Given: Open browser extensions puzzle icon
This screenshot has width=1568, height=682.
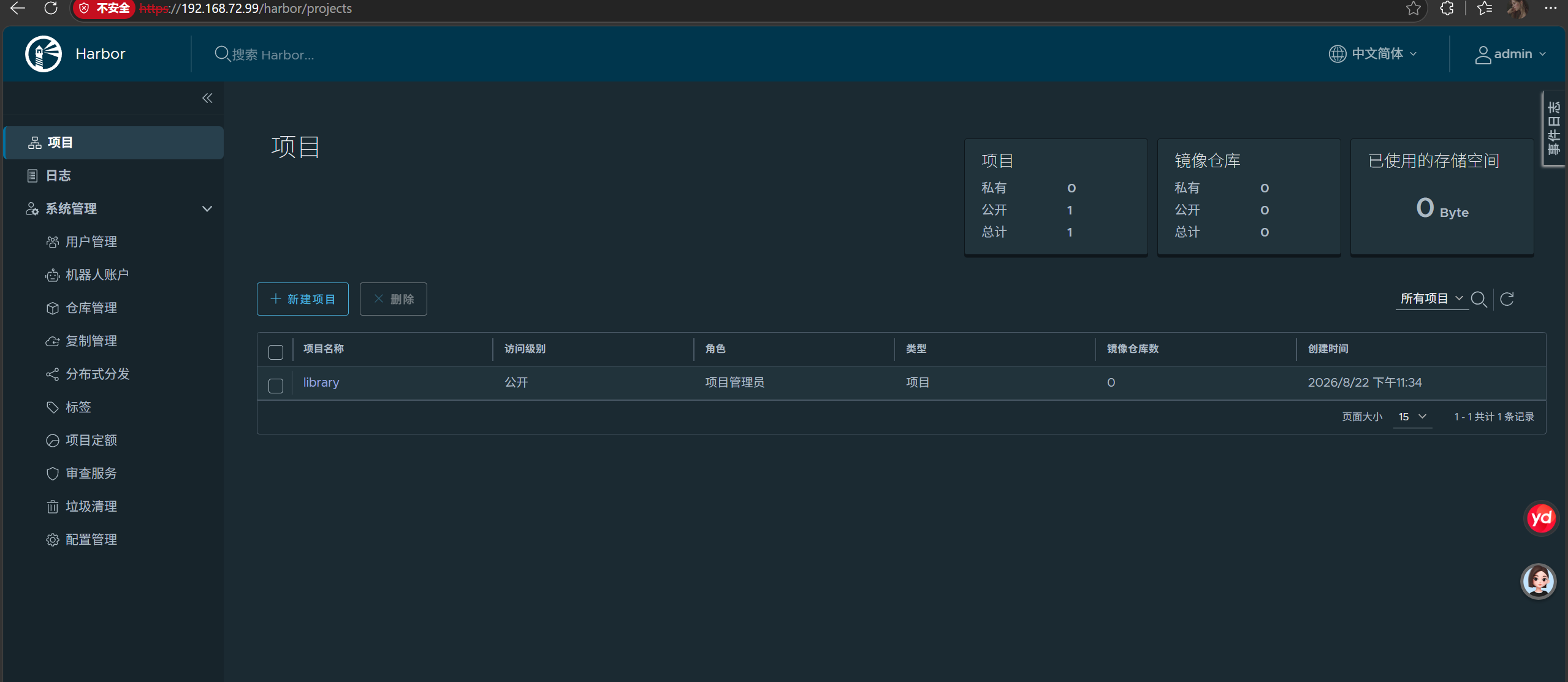Looking at the screenshot, I should (x=1447, y=8).
